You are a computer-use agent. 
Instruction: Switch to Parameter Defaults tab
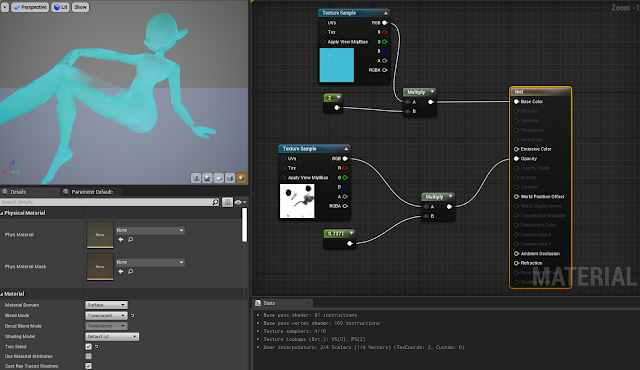tap(92, 192)
